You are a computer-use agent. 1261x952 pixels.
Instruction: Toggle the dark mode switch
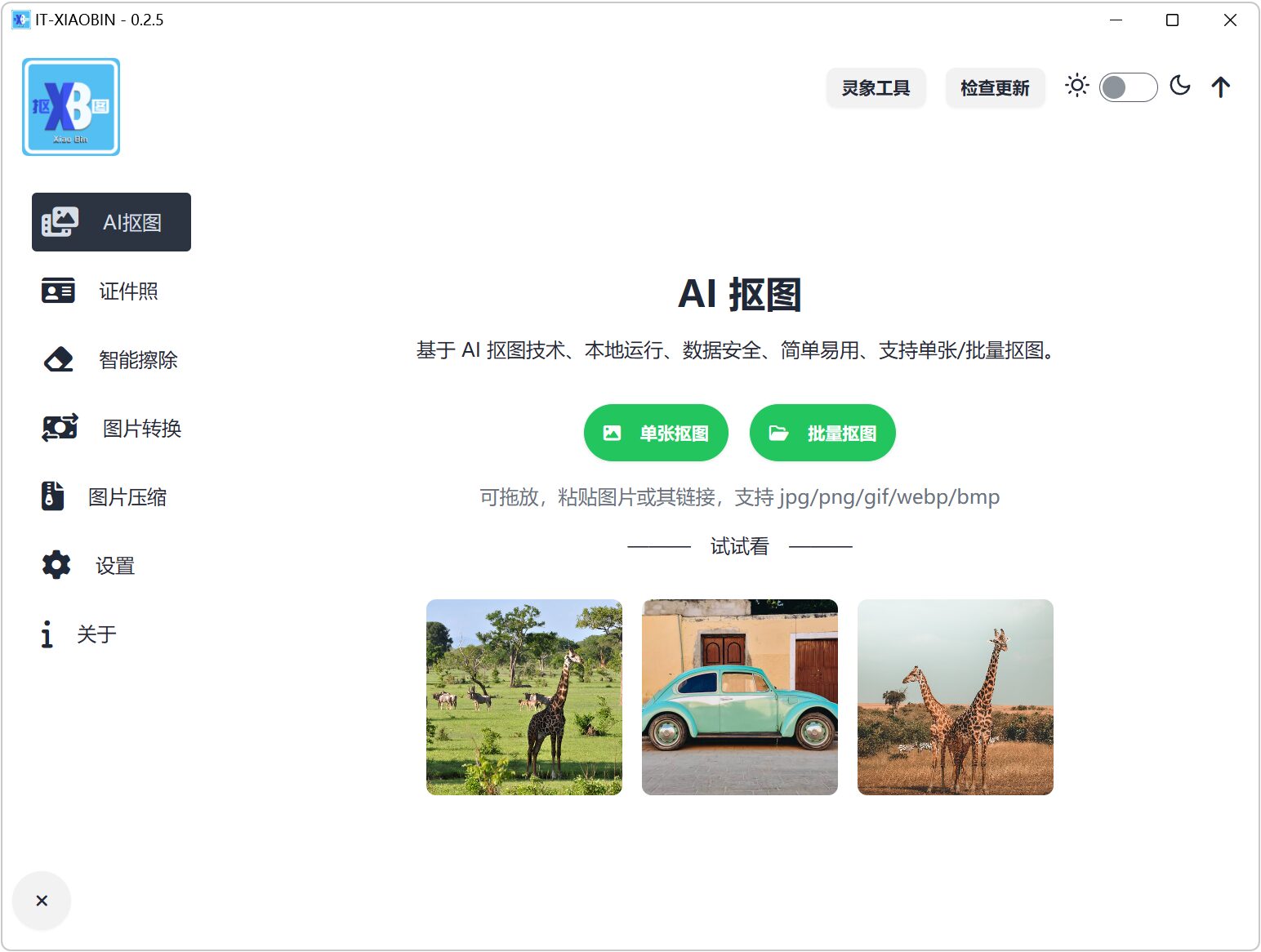(x=1128, y=87)
